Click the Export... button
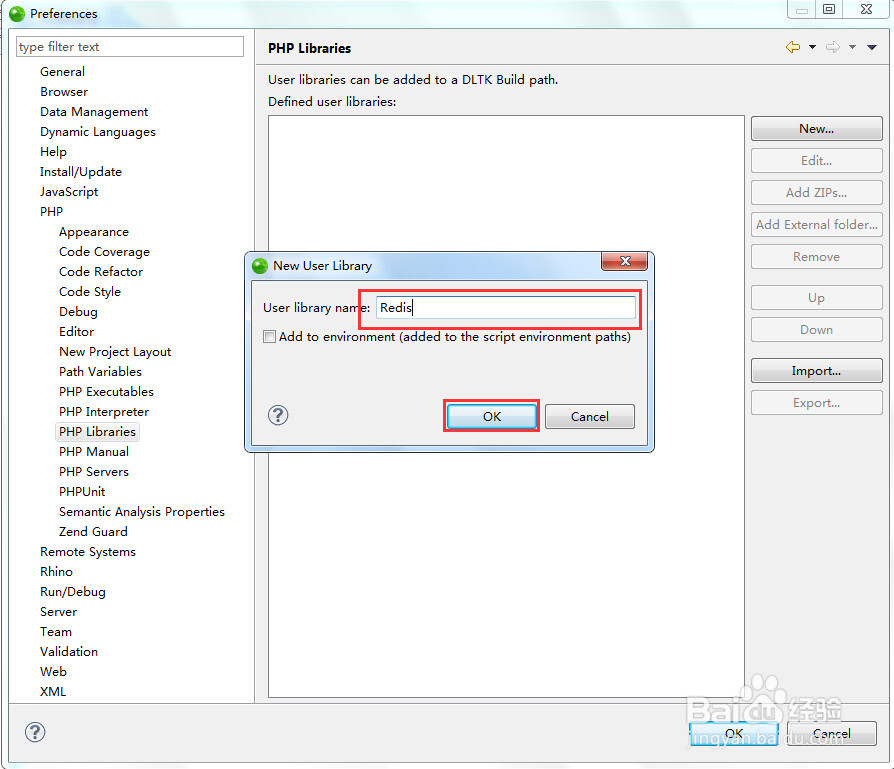Viewport: 894px width, 769px height. click(816, 403)
